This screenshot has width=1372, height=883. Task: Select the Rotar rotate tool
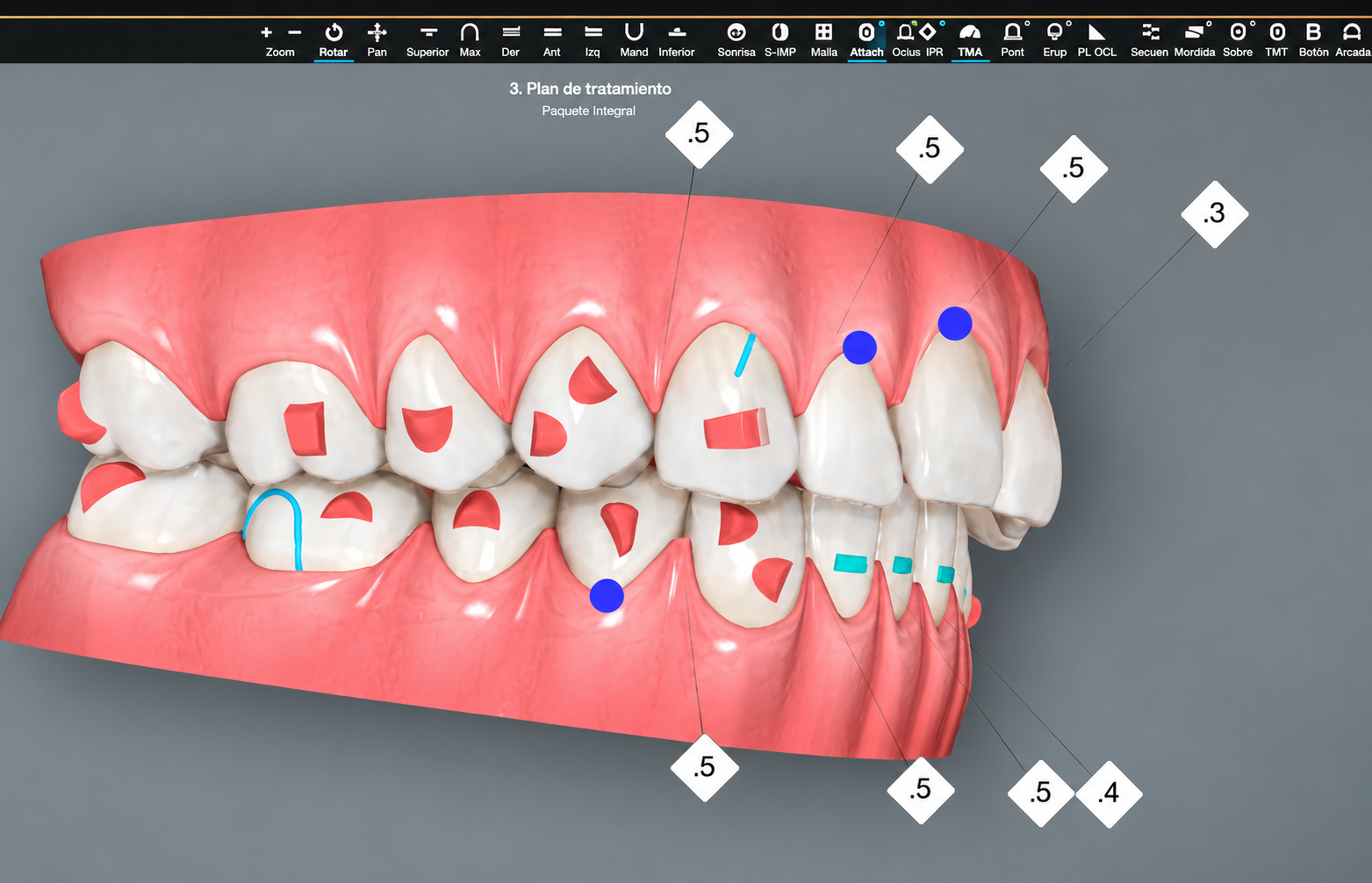(334, 40)
